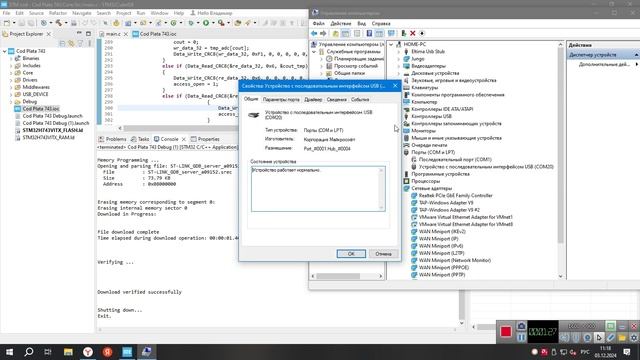Maximize the Project Explorer view
Screen dimensions: 640x360
tap(89, 33)
